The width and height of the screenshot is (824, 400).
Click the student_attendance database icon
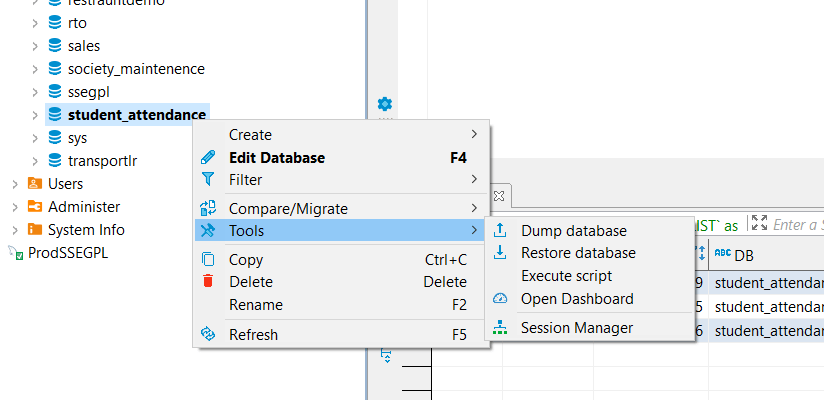tap(55, 114)
